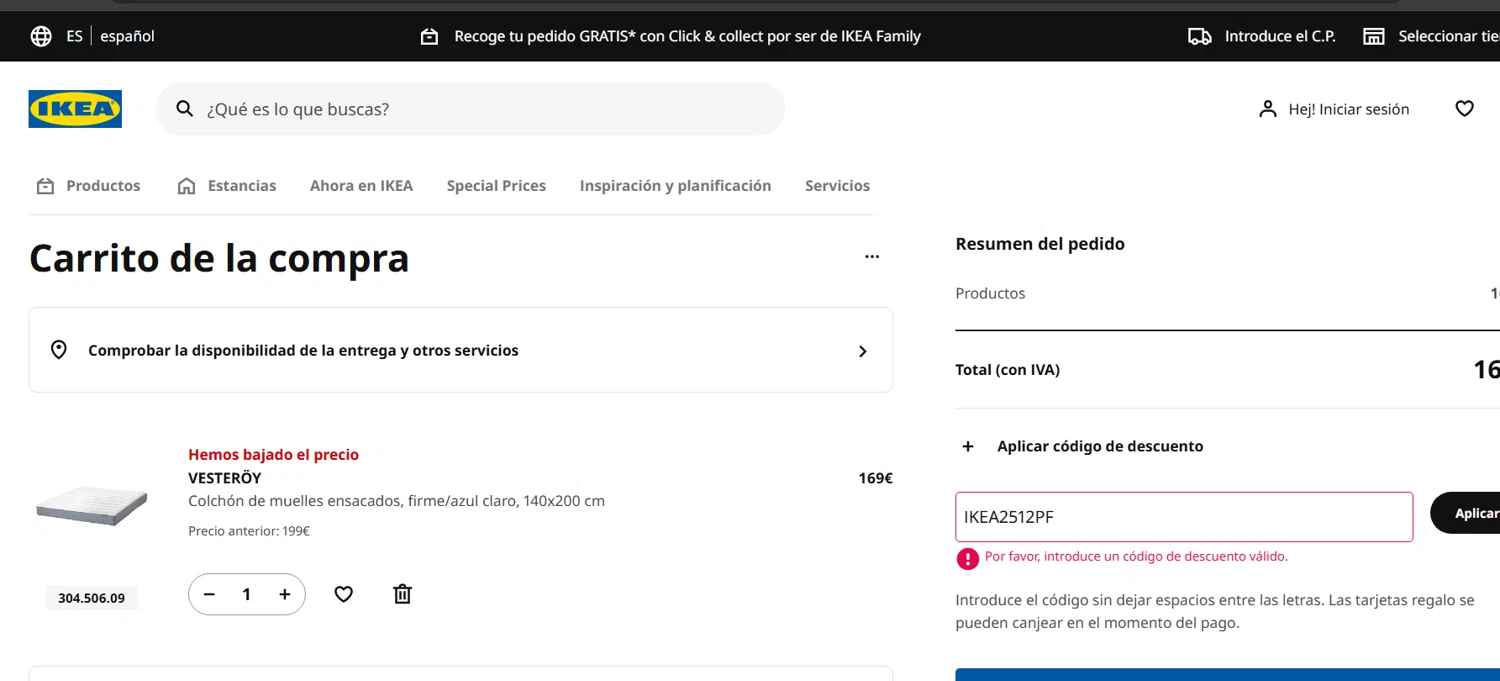Click the Click & collect banner text

click(687, 36)
